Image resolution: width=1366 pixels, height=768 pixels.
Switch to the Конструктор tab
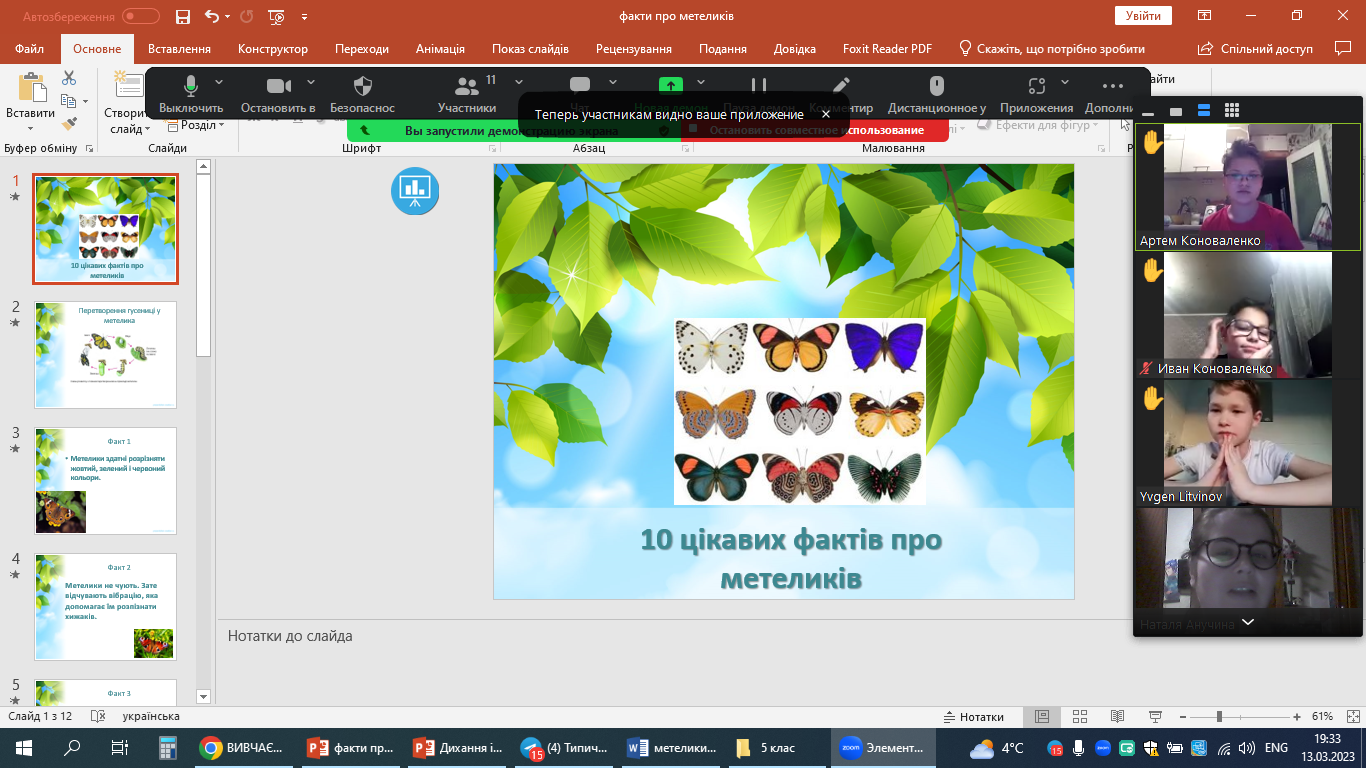(x=273, y=49)
